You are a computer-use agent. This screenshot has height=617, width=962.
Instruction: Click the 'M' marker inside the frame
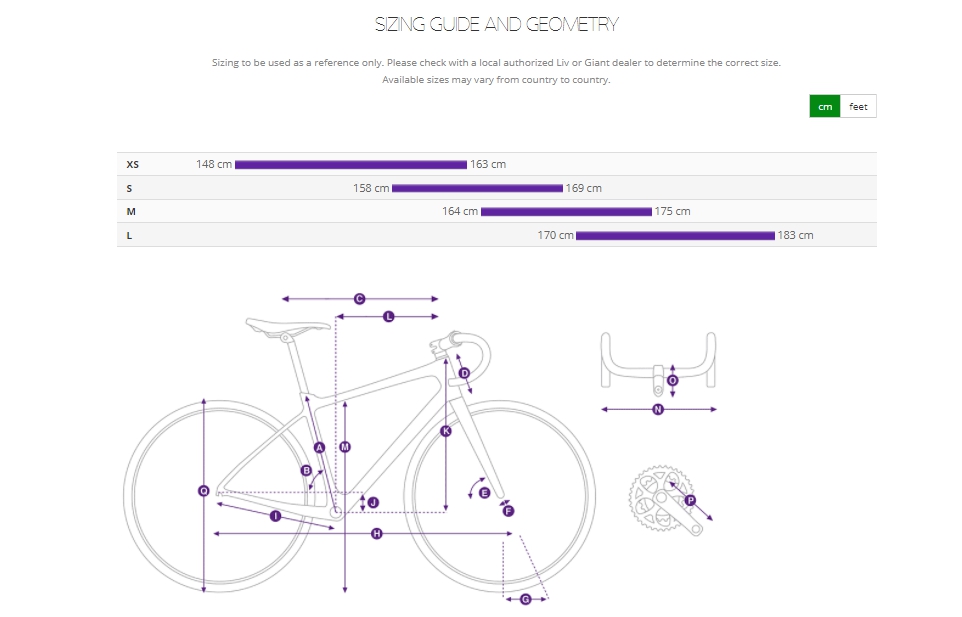345,447
